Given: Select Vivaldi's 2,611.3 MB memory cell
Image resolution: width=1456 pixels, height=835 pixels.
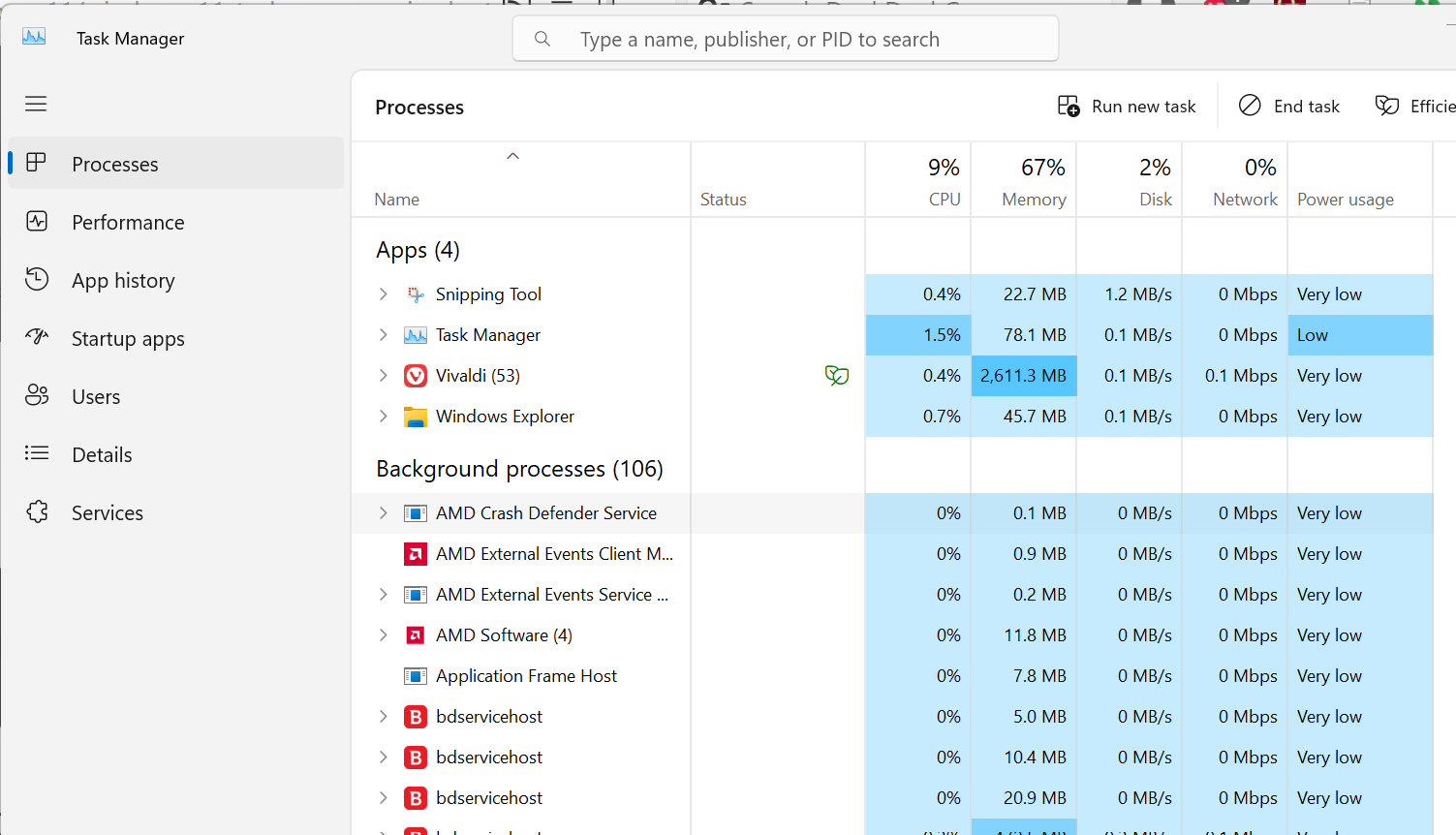Looking at the screenshot, I should pos(1024,376).
